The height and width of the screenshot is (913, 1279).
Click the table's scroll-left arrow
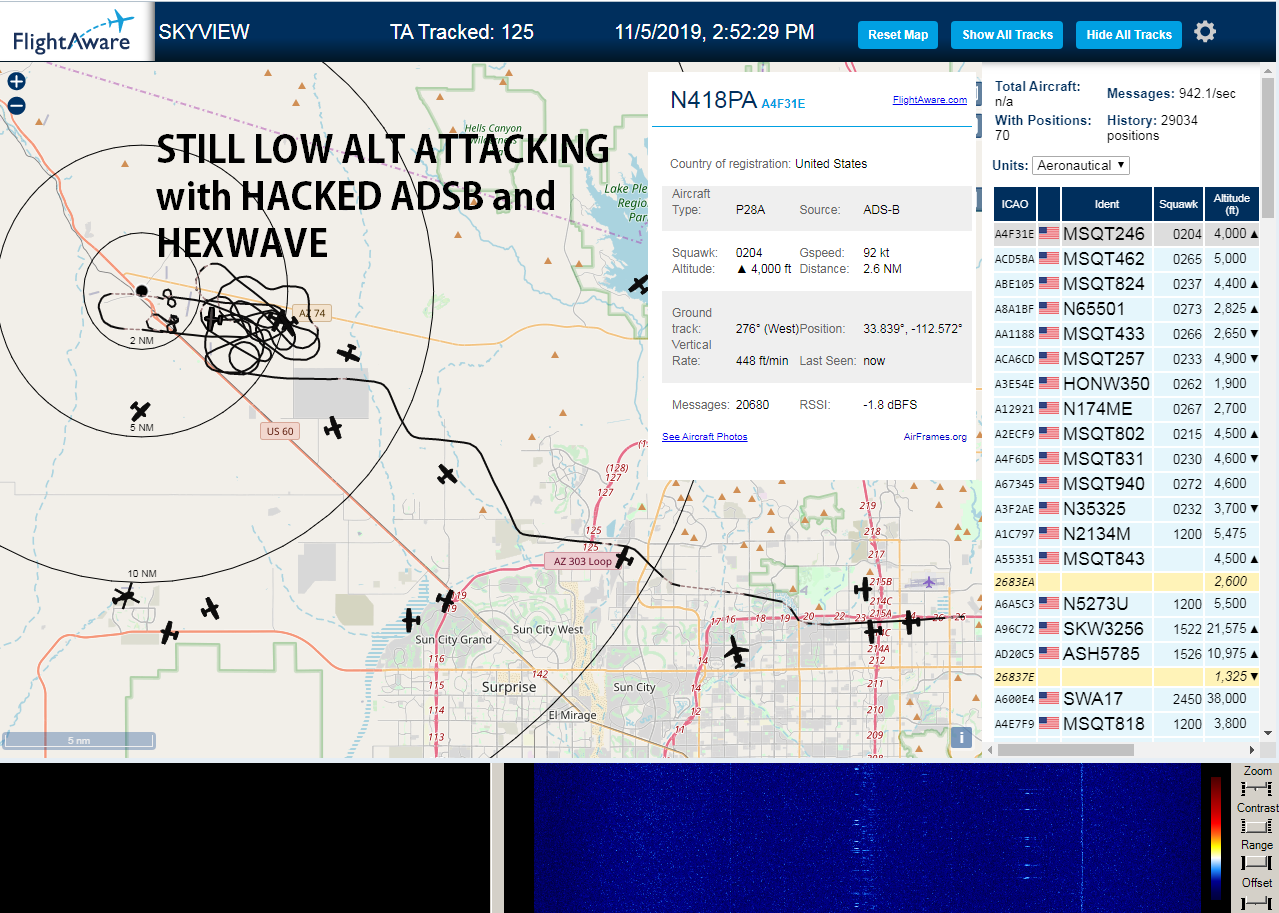(x=990, y=749)
